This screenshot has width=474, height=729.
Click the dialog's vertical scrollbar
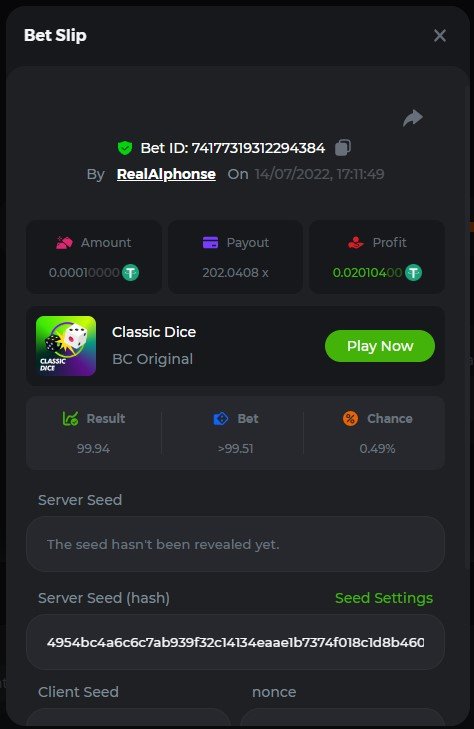pyautogui.click(x=468, y=325)
